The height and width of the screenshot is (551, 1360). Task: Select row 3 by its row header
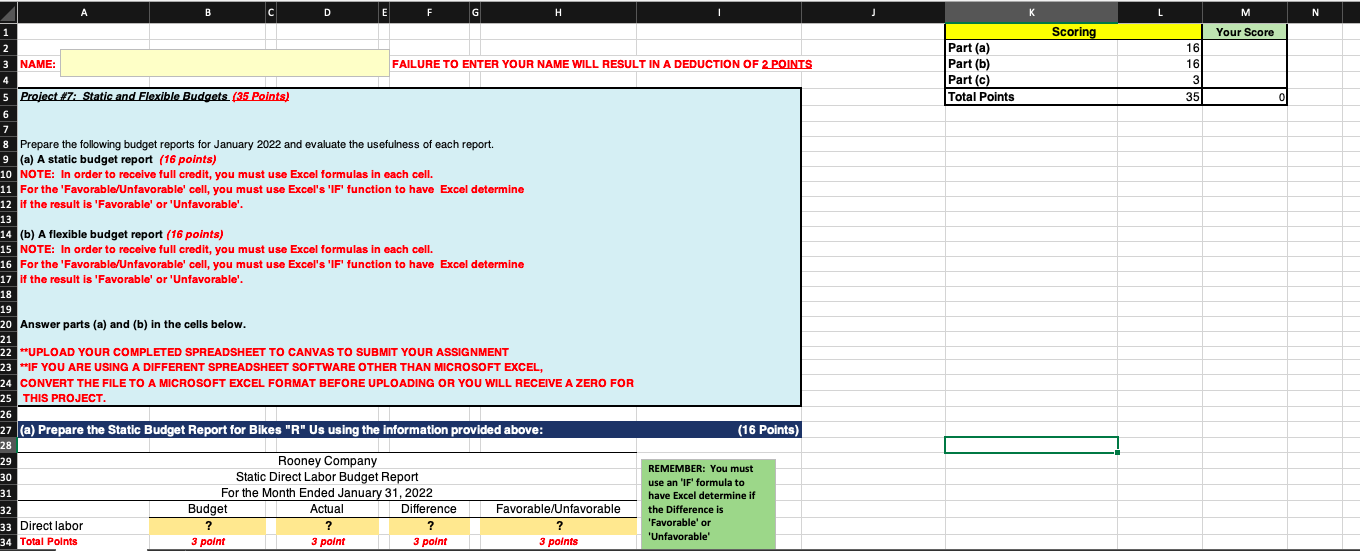pyautogui.click(x=8, y=64)
